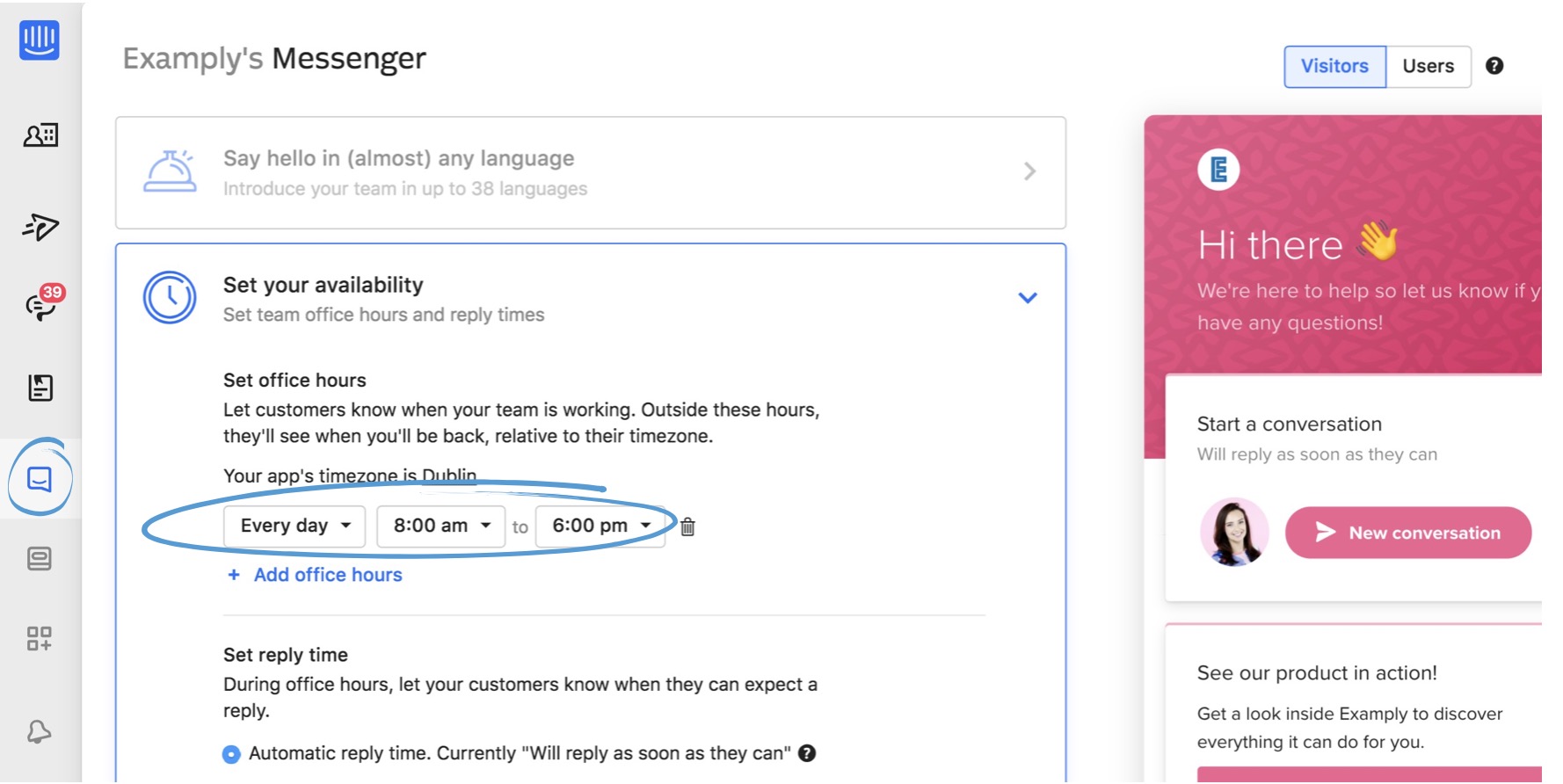Screen dimensions: 1563x784
Task: Click the Hi there greeting text
Action: pyautogui.click(x=1270, y=245)
